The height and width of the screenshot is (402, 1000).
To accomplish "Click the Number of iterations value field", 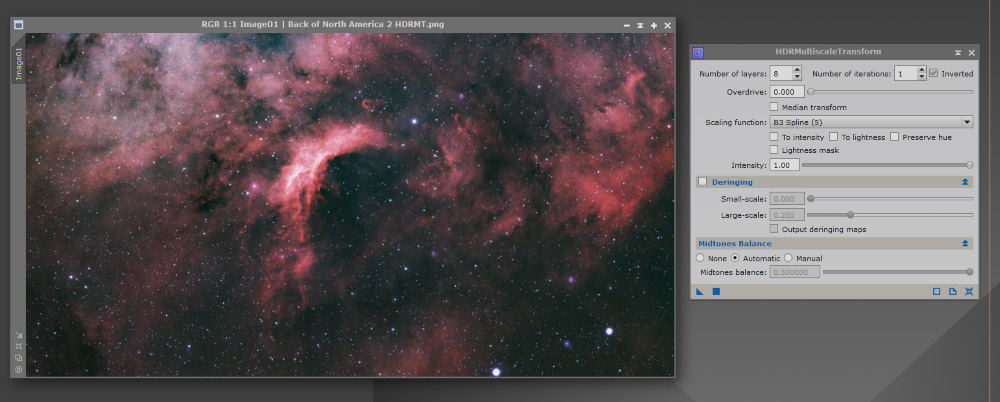I will (905, 73).
